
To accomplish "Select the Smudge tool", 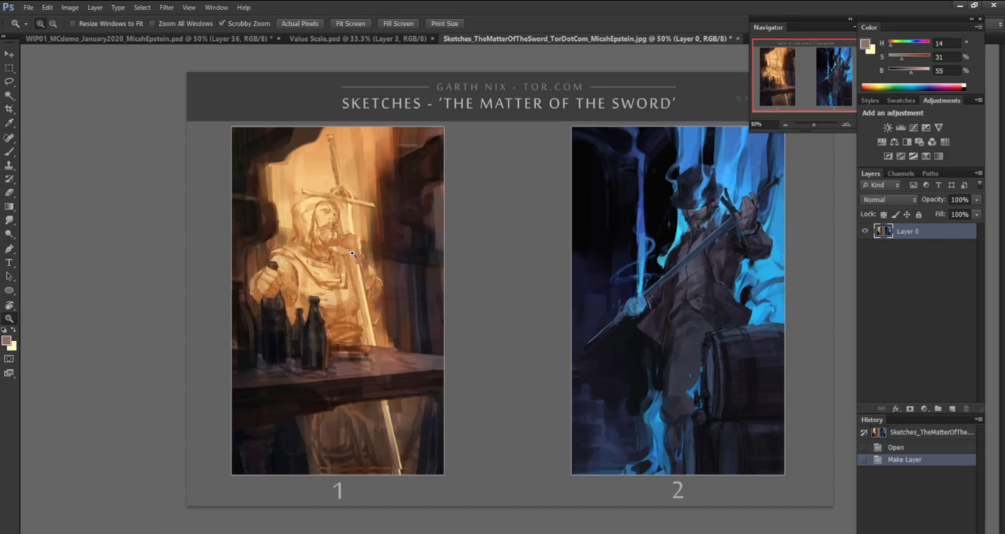I will pos(9,221).
